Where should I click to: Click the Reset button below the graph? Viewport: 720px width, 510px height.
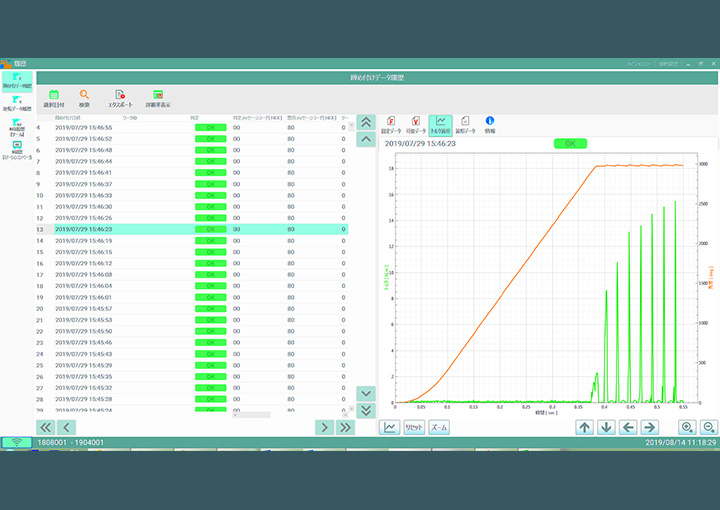[414, 427]
